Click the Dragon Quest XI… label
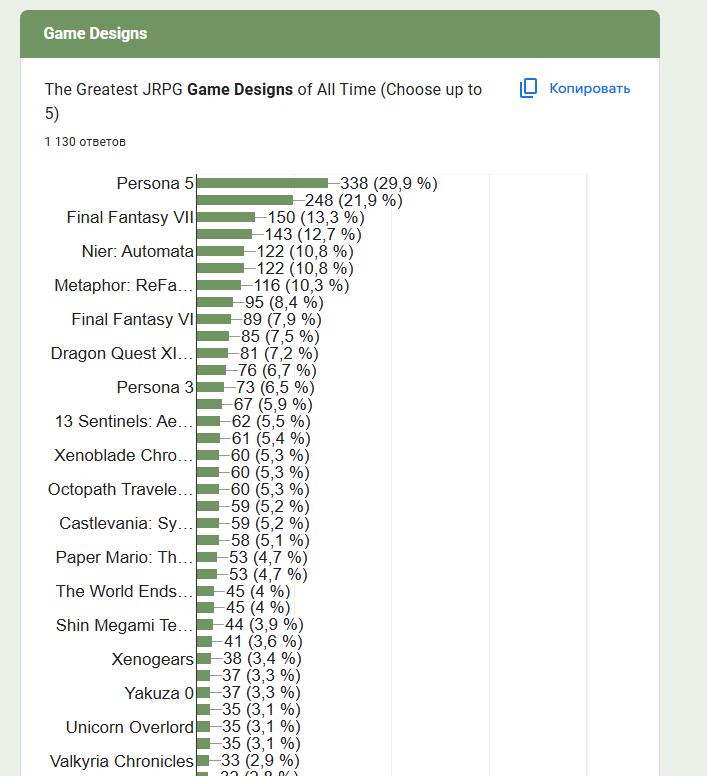The width and height of the screenshot is (707, 776). 122,353
